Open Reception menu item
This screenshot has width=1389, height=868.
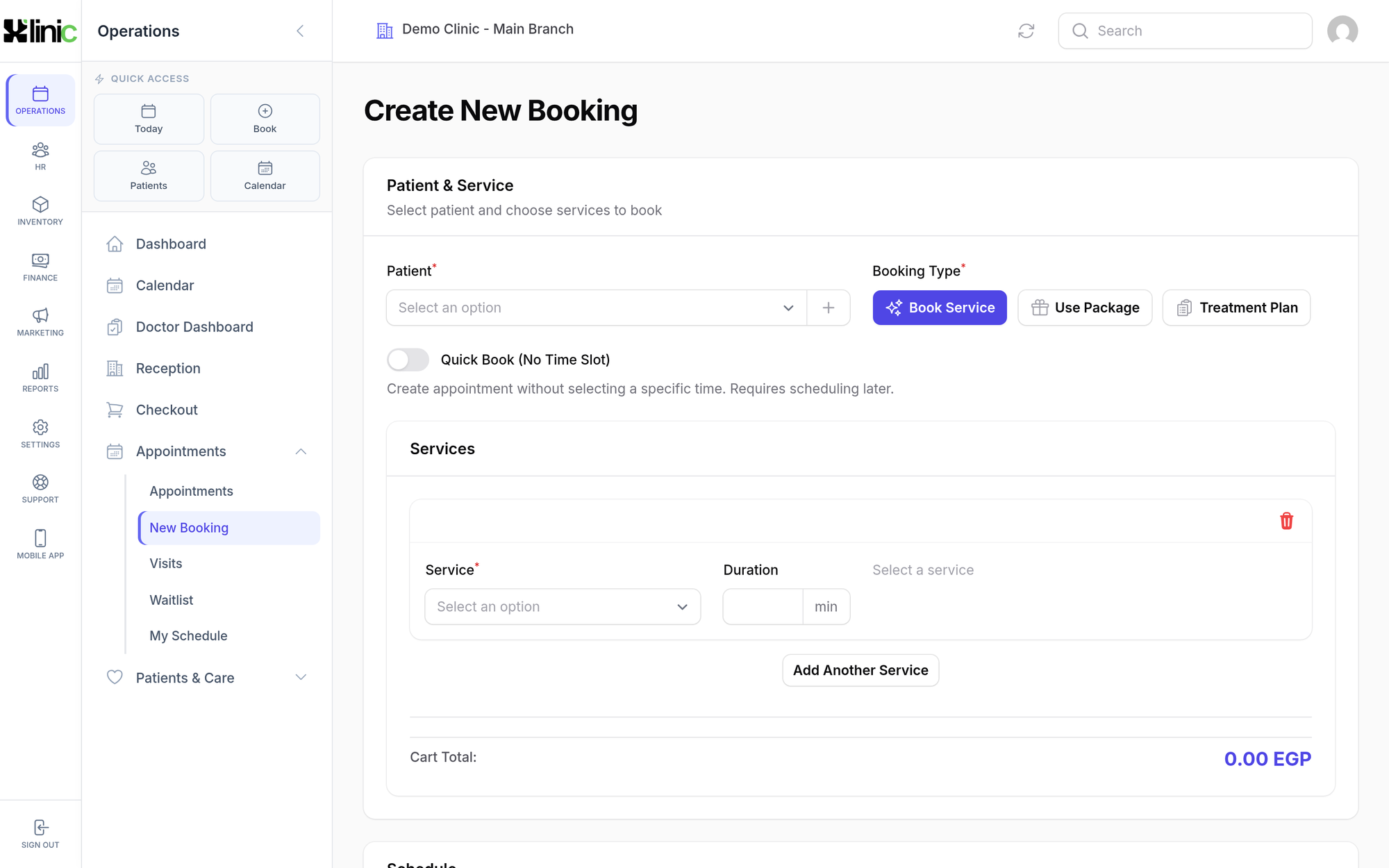pos(207,368)
